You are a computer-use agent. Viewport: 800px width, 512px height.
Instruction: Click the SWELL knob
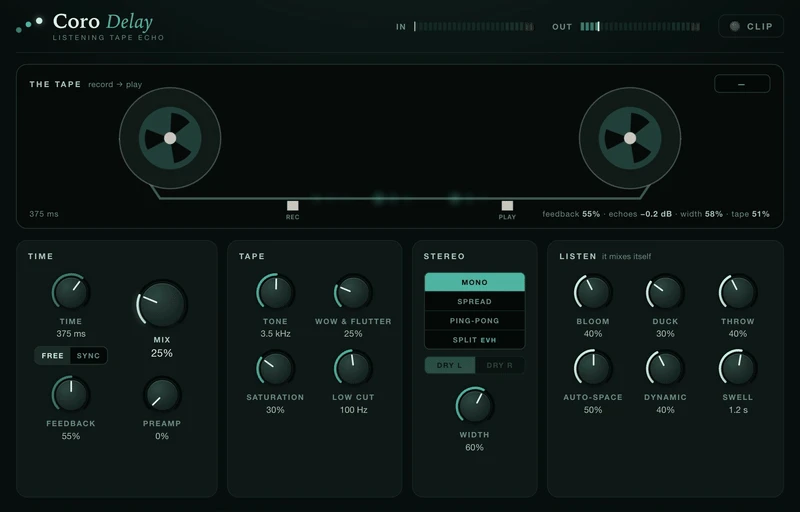pyautogui.click(x=738, y=368)
